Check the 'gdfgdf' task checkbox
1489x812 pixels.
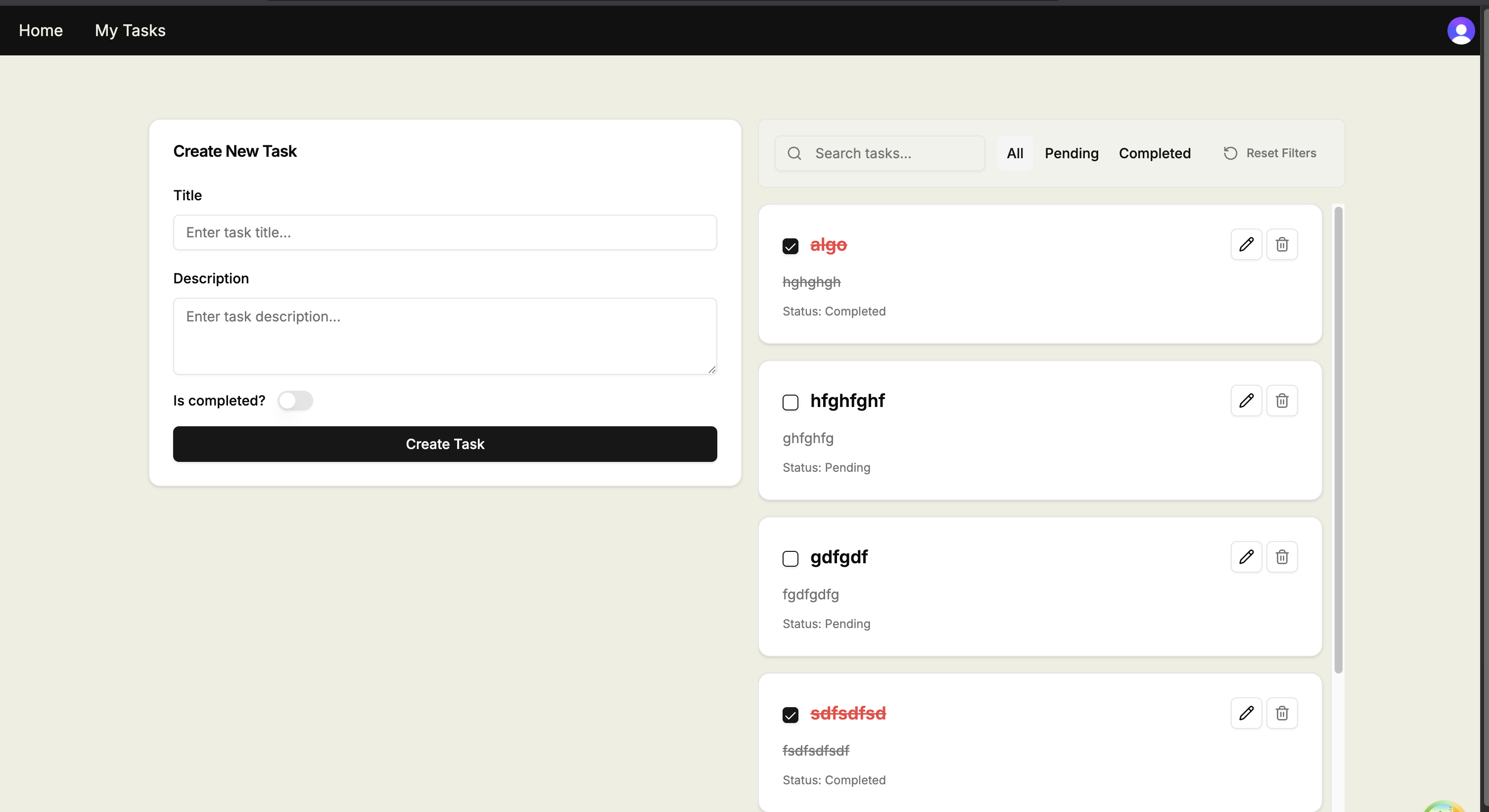[790, 559]
